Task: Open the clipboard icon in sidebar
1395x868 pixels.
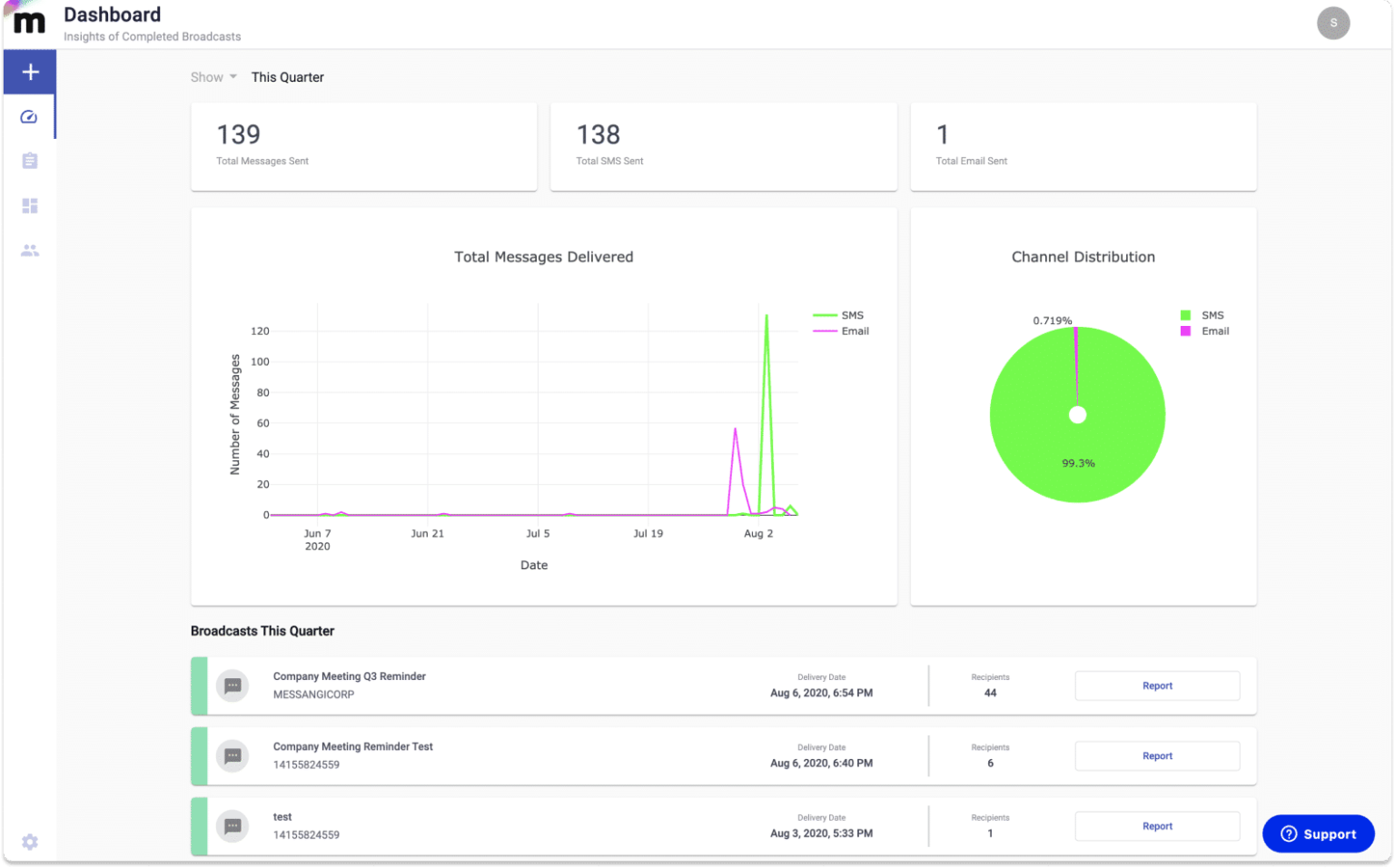Action: [30, 161]
